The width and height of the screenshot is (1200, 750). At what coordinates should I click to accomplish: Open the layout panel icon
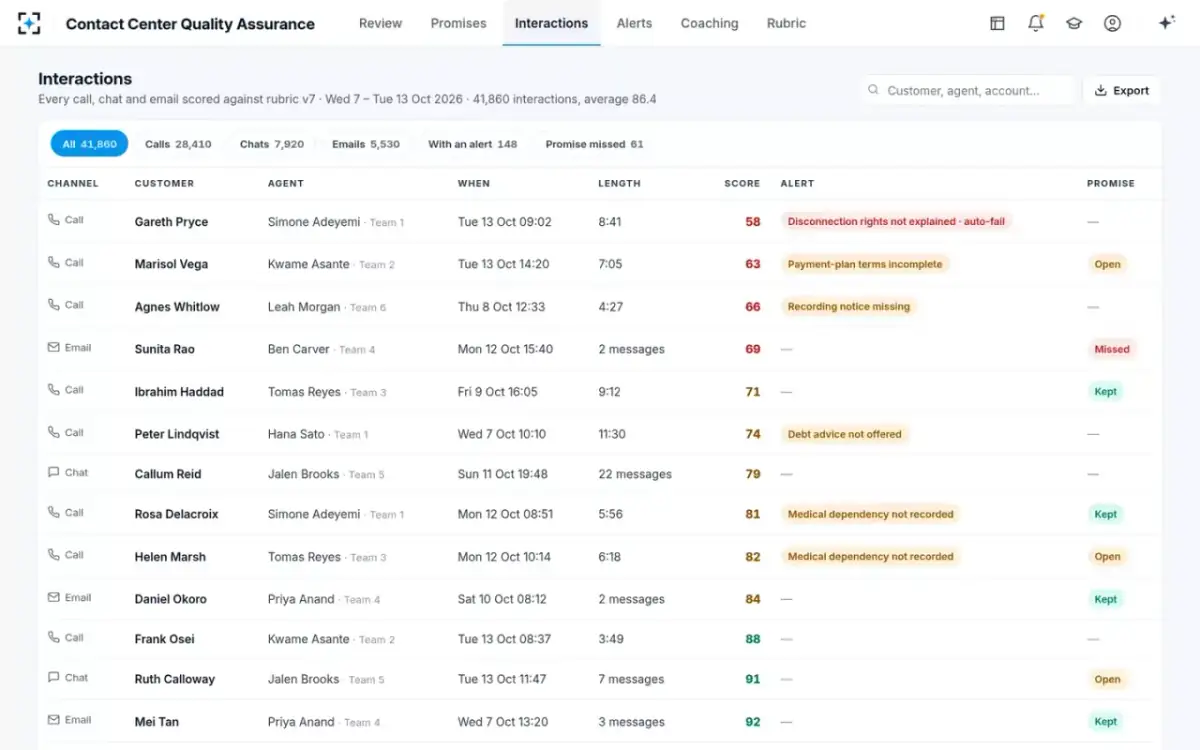(997, 23)
